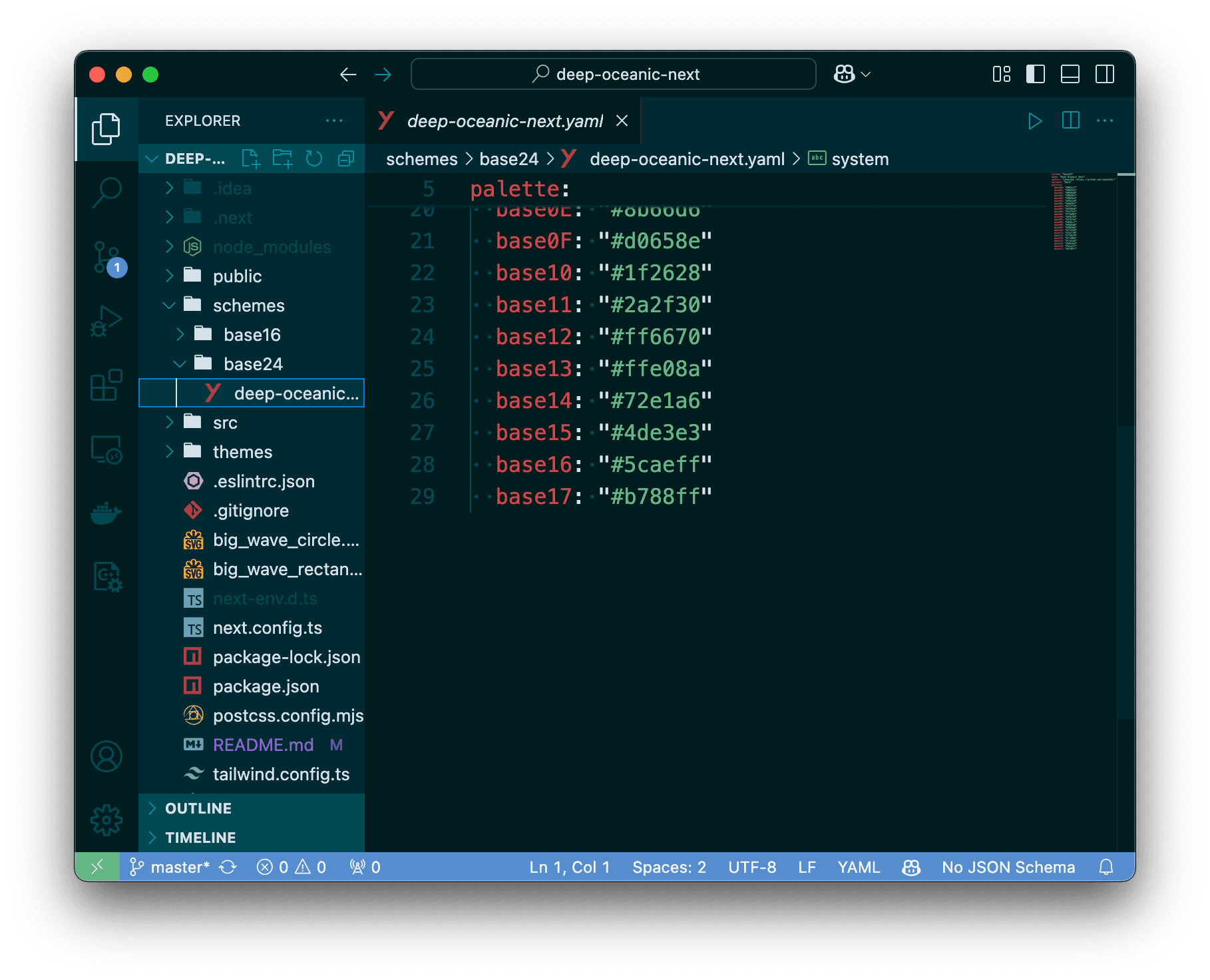Click the deep-oceanic-next search command box
Viewport: 1210px width, 980px height.
pos(614,74)
